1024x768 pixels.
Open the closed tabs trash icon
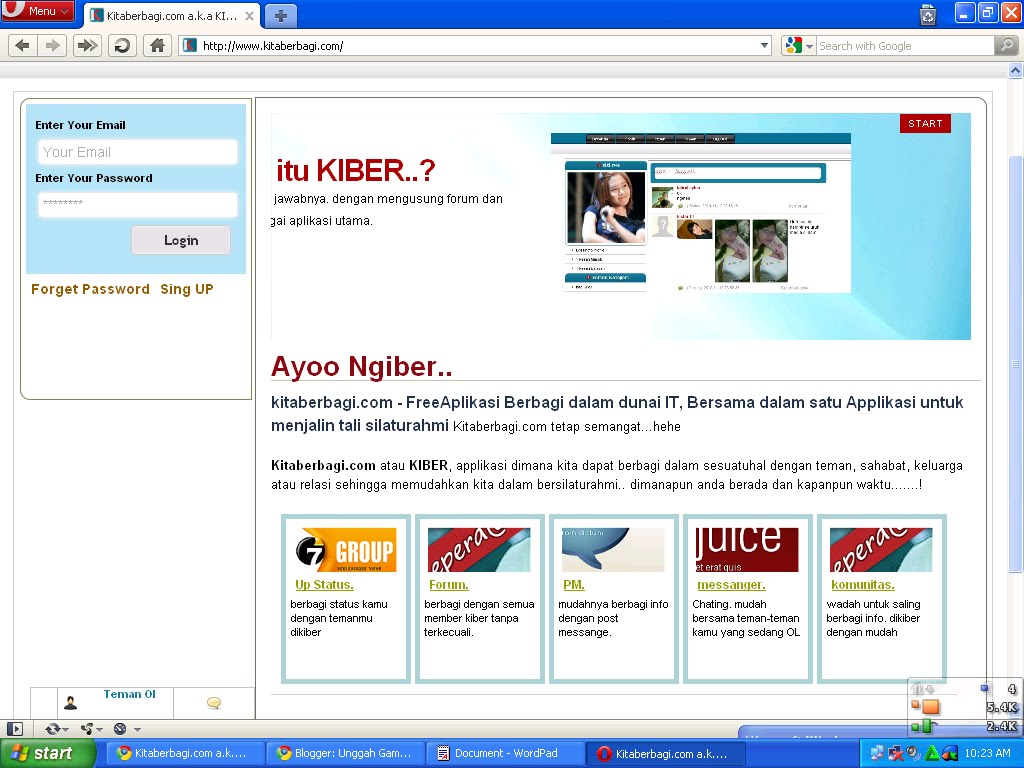927,14
